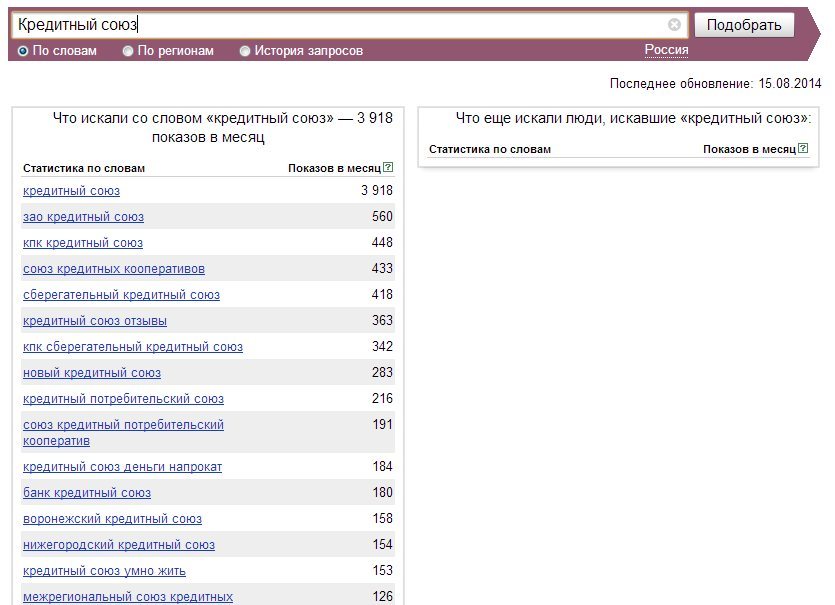The height and width of the screenshot is (605, 835).
Task: Open новый кредитный союз link
Action: [x=92, y=373]
